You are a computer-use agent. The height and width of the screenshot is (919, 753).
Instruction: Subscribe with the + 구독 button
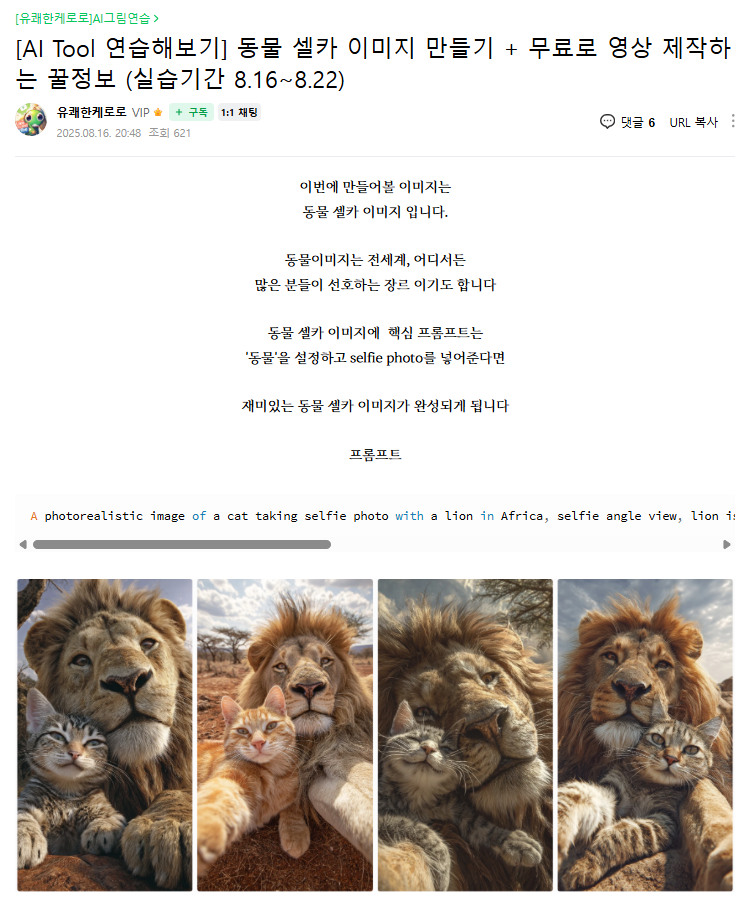pyautogui.click(x=191, y=112)
